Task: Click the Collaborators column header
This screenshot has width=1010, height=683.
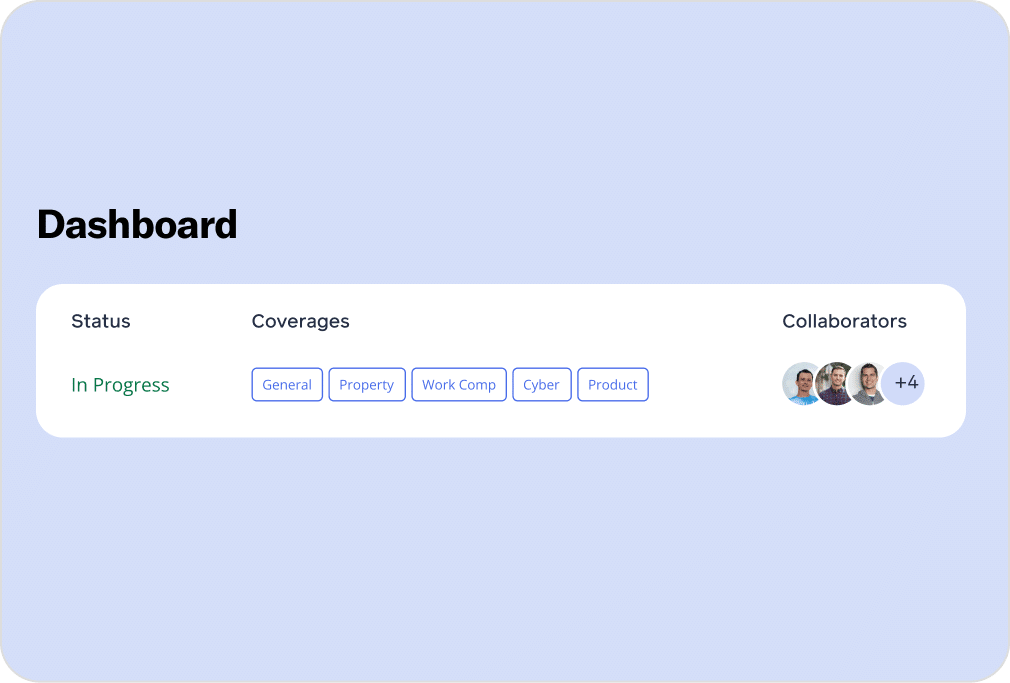Action: [x=844, y=321]
